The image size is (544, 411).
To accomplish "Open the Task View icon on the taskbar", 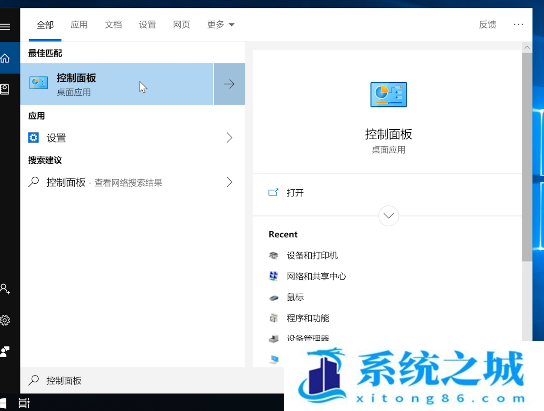I will click(x=24, y=403).
